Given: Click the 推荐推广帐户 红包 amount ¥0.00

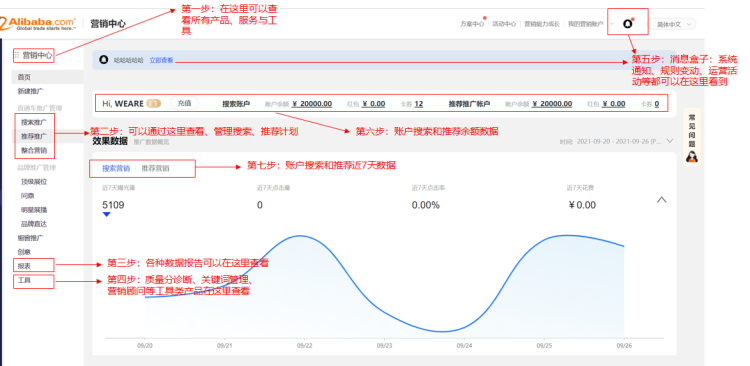Looking at the screenshot, I should pyautogui.click(x=614, y=104).
